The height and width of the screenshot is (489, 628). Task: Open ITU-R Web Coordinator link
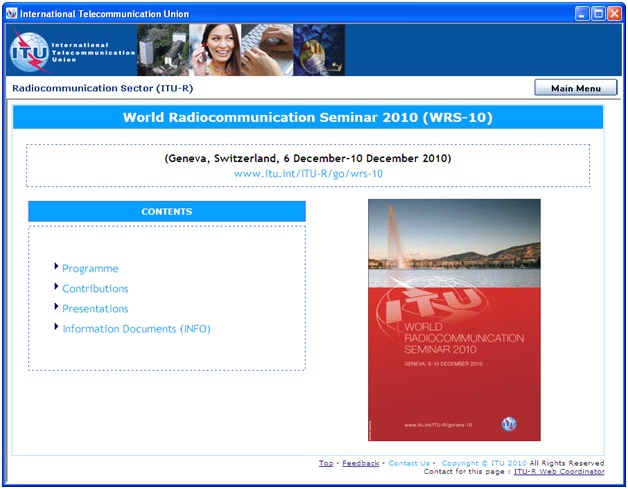[x=559, y=471]
